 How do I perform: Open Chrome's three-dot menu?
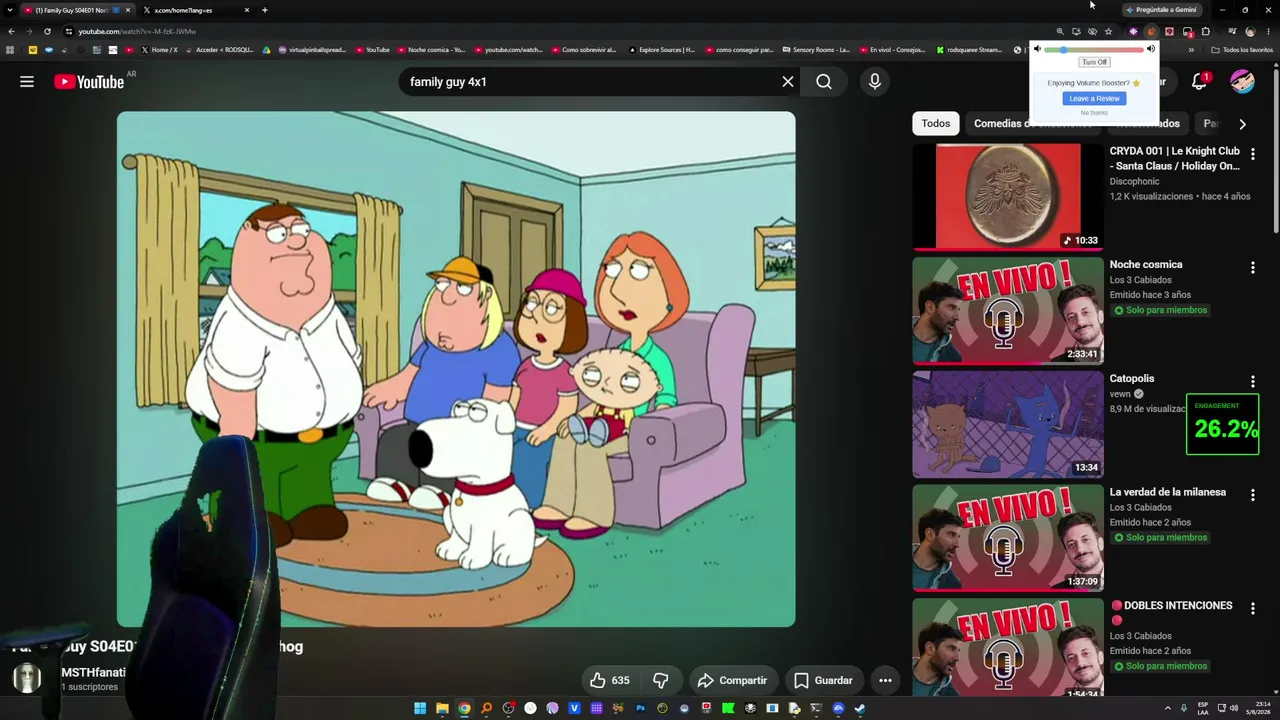(x=1268, y=31)
